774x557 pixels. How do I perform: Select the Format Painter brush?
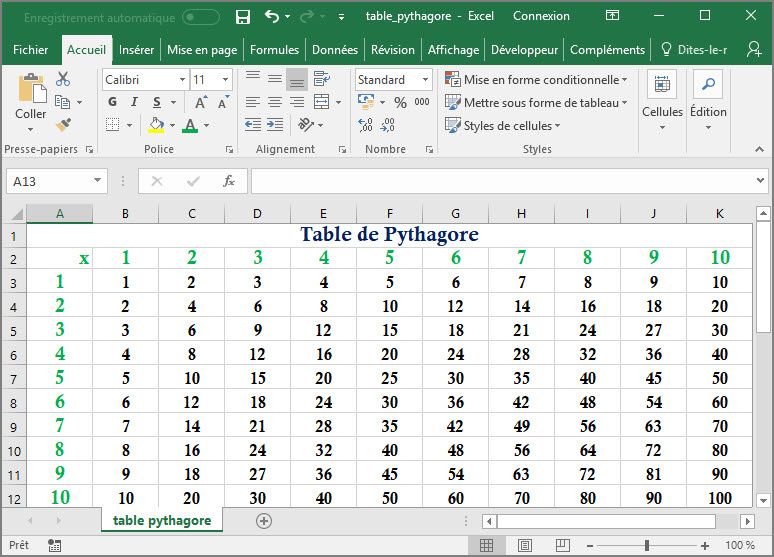(63, 124)
